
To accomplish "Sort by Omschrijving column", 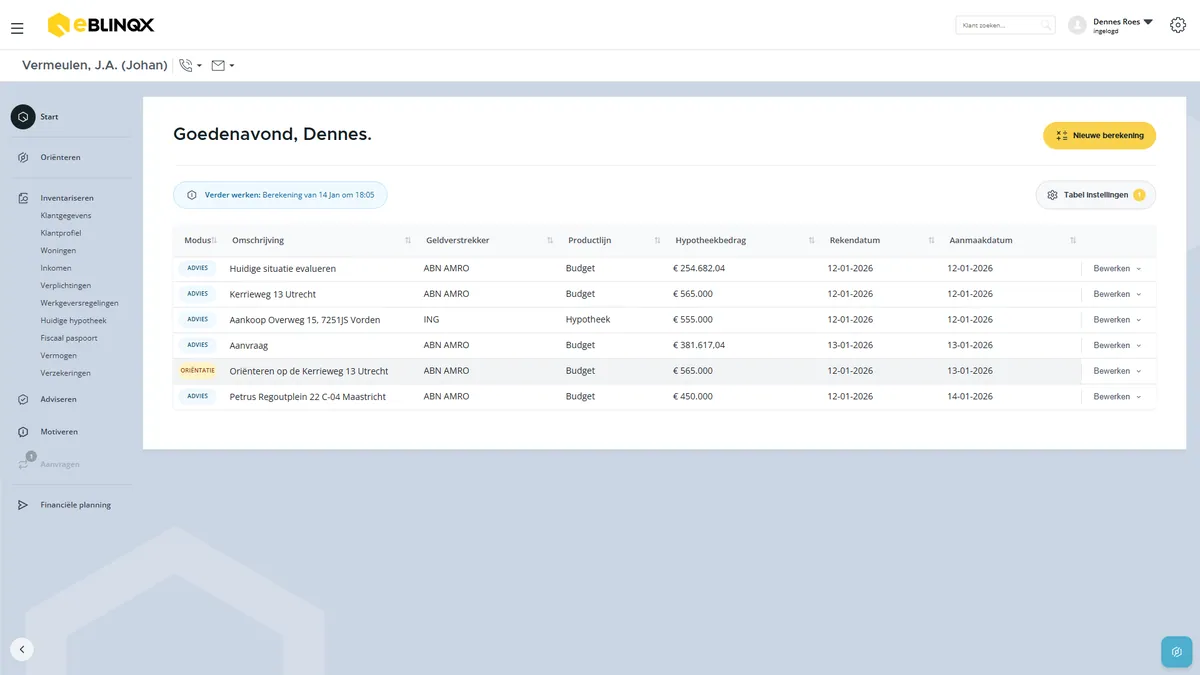I will [x=407, y=241].
